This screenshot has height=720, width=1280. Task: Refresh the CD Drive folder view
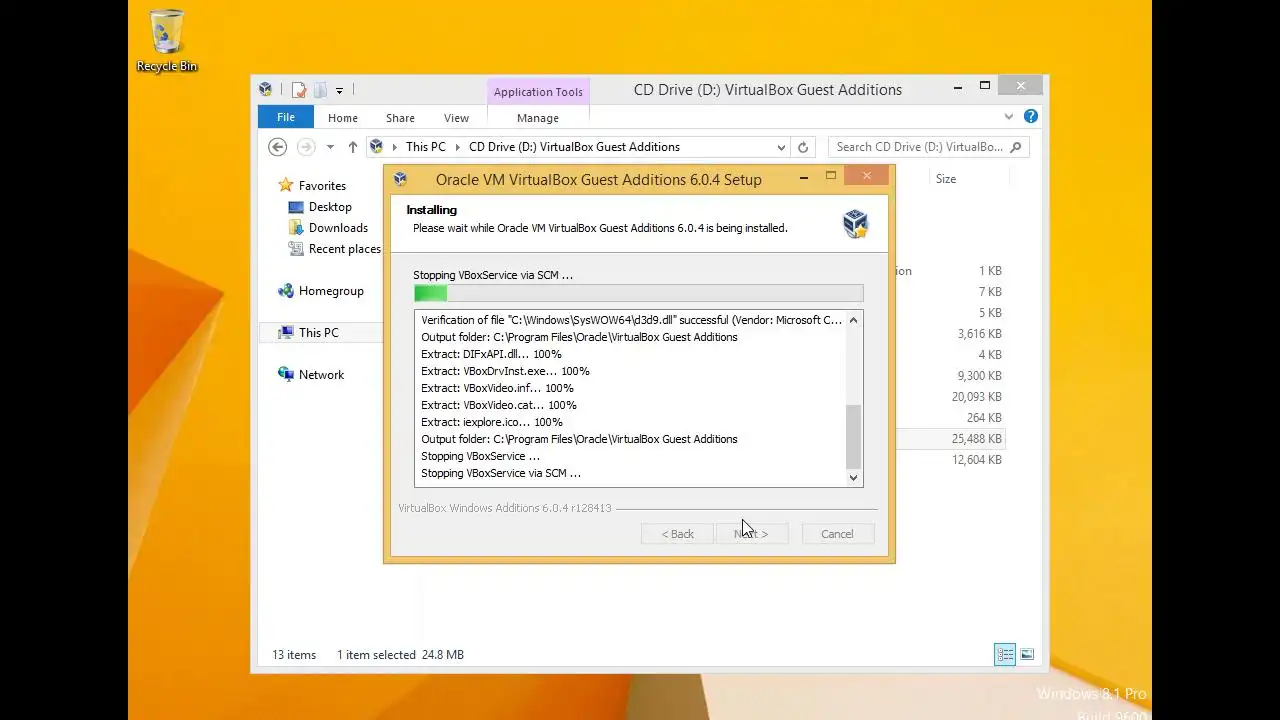pos(802,147)
